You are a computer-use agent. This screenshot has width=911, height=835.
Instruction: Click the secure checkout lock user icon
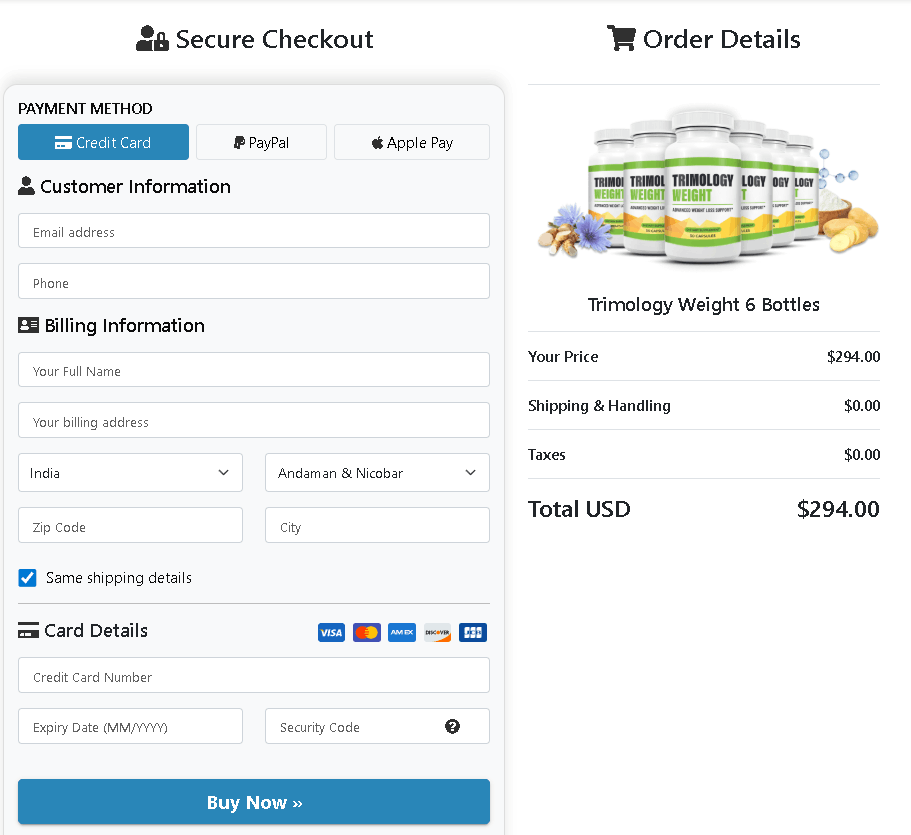(152, 38)
